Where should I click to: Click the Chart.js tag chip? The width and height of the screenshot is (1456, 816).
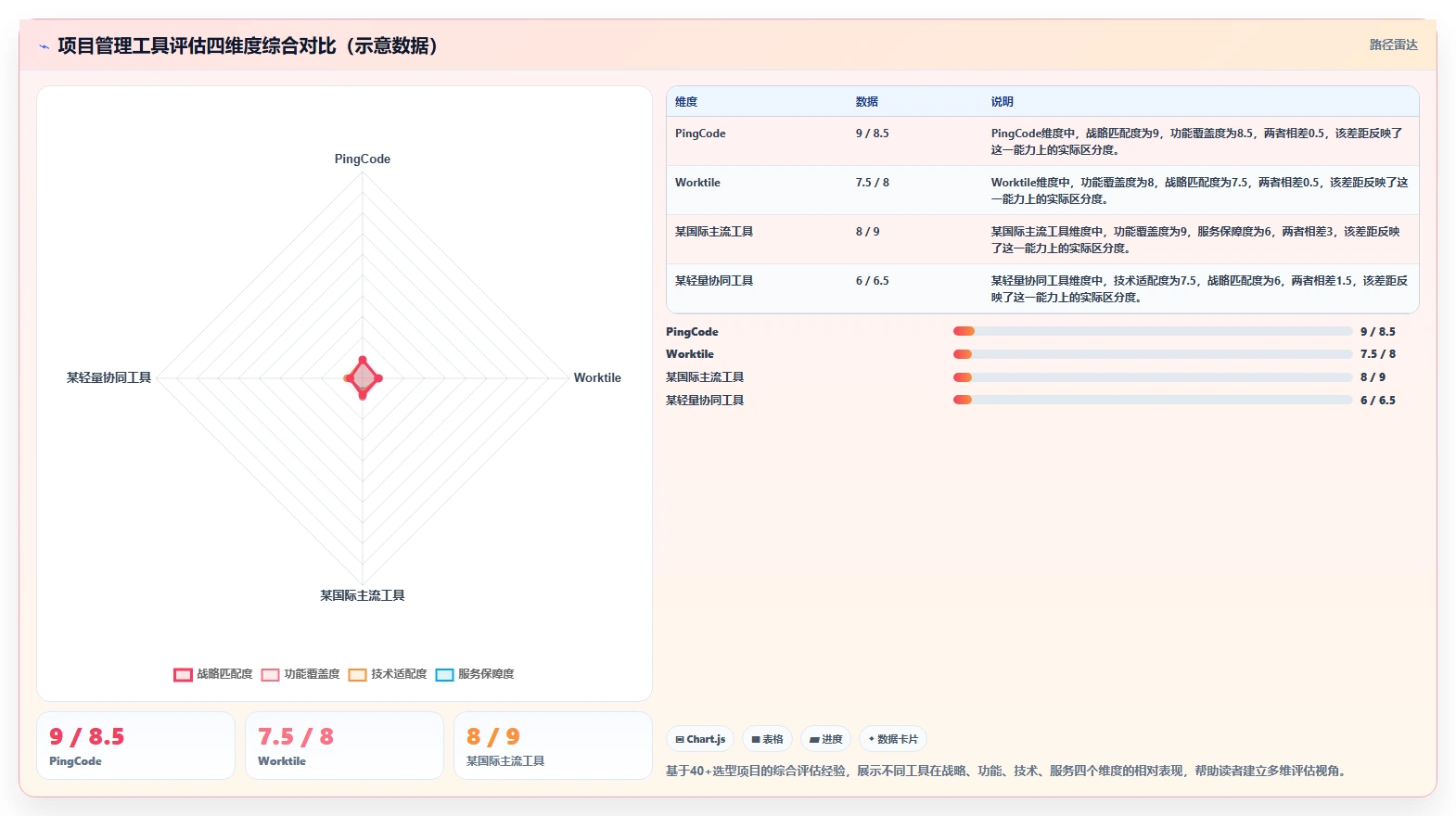pos(700,739)
